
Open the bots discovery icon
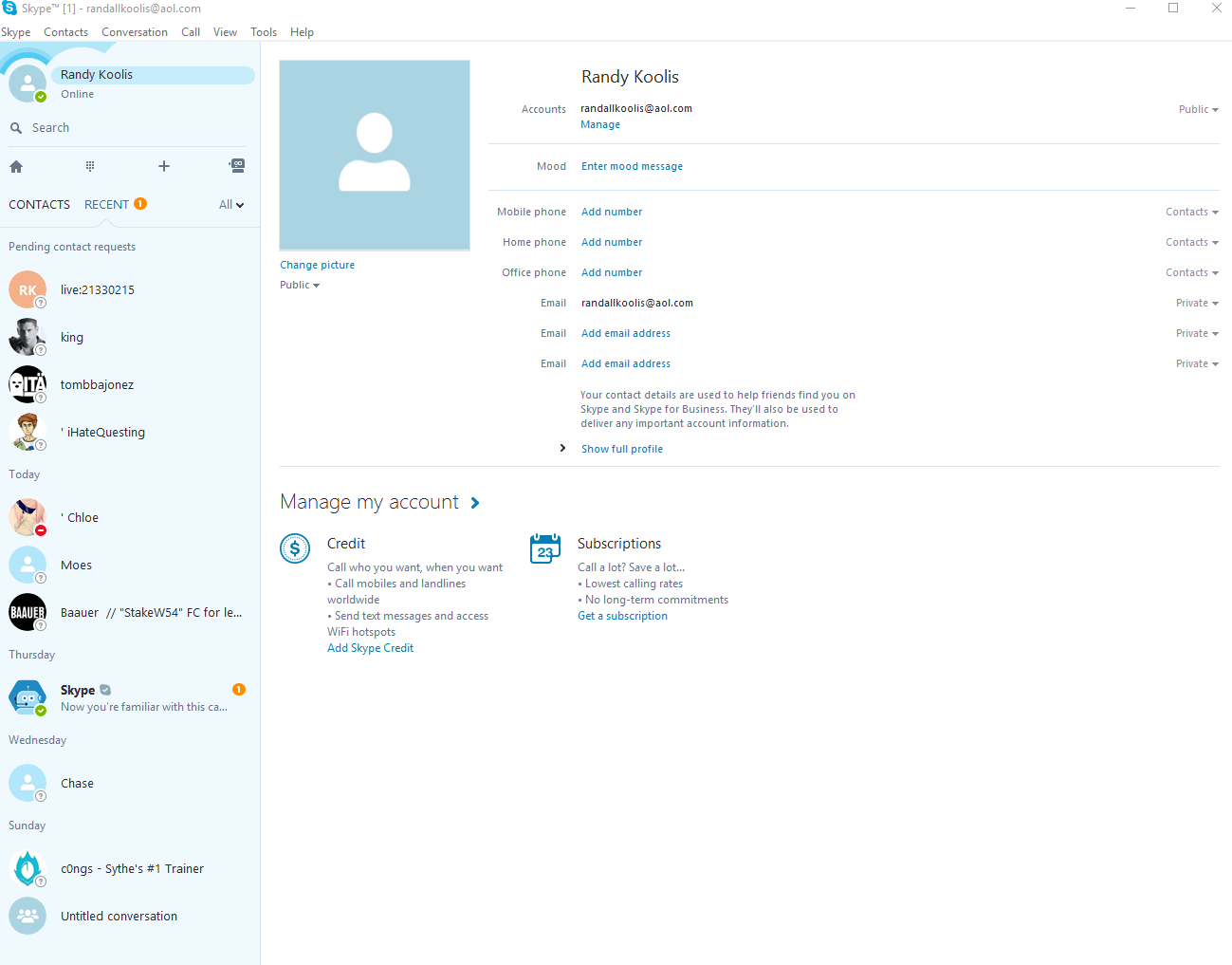click(237, 166)
